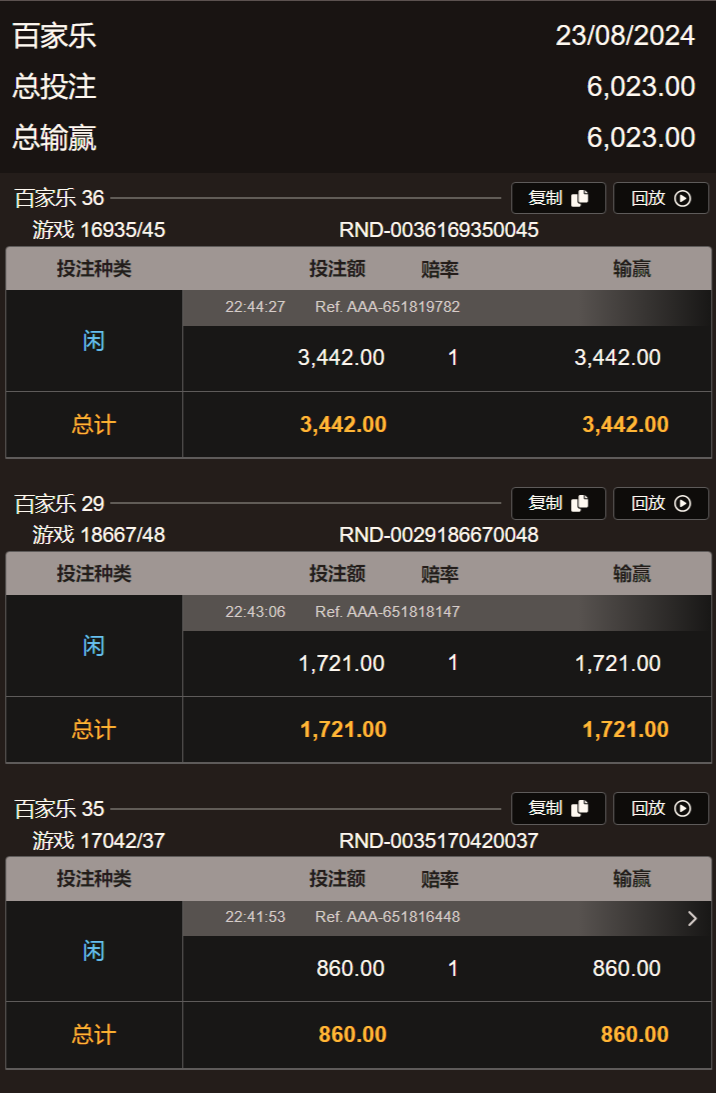Viewport: 716px width, 1093px height.
Task: Select round ID RND-0036169350045
Action: (439, 230)
